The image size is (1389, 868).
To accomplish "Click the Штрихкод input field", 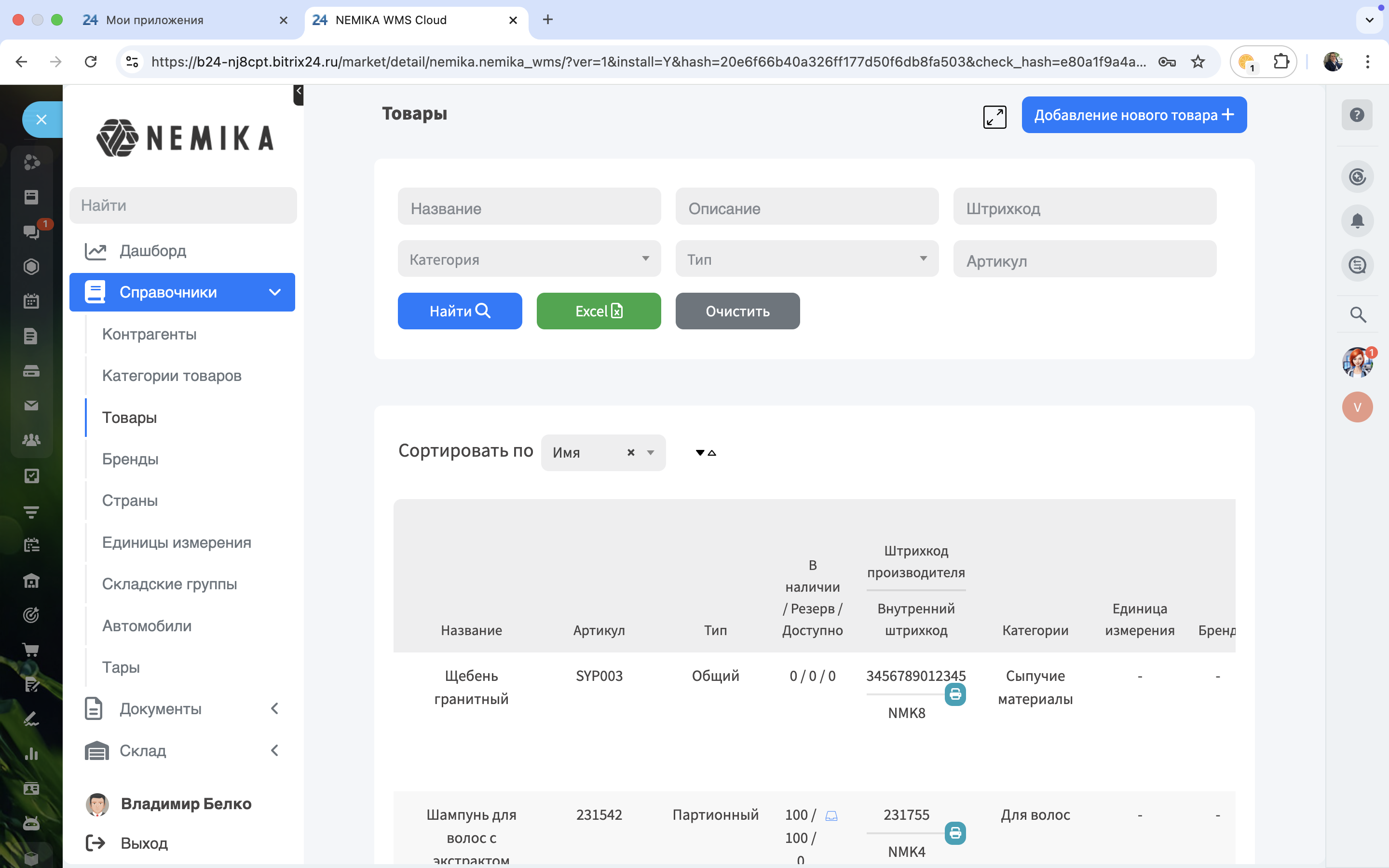I will tap(1084, 207).
